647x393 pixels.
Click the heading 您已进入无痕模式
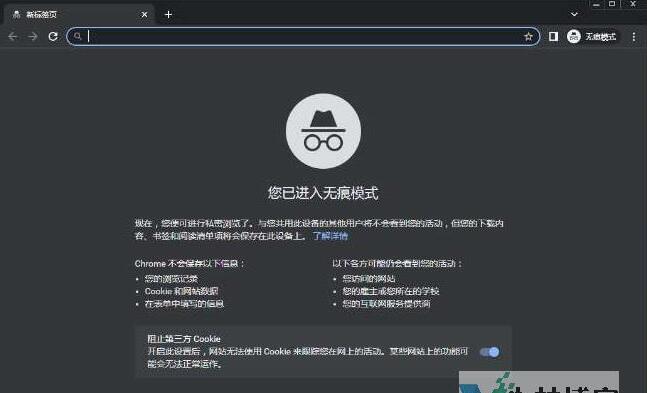tap(323, 193)
